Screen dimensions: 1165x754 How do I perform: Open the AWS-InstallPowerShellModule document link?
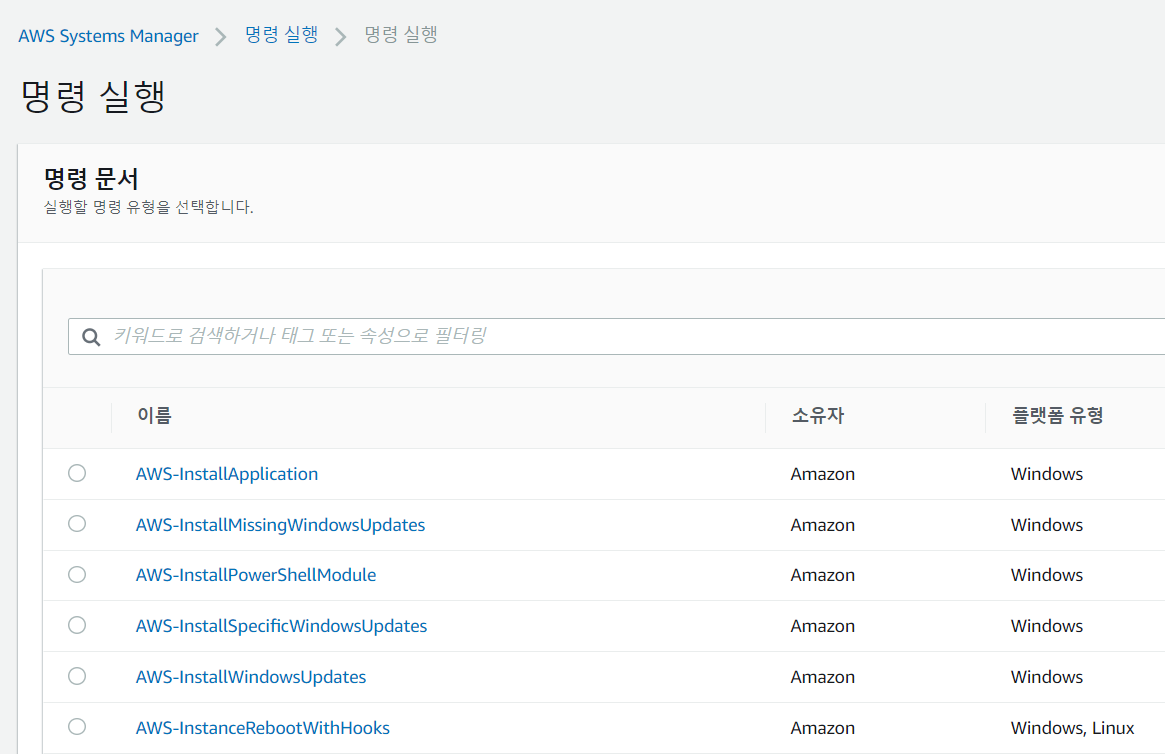click(x=256, y=575)
